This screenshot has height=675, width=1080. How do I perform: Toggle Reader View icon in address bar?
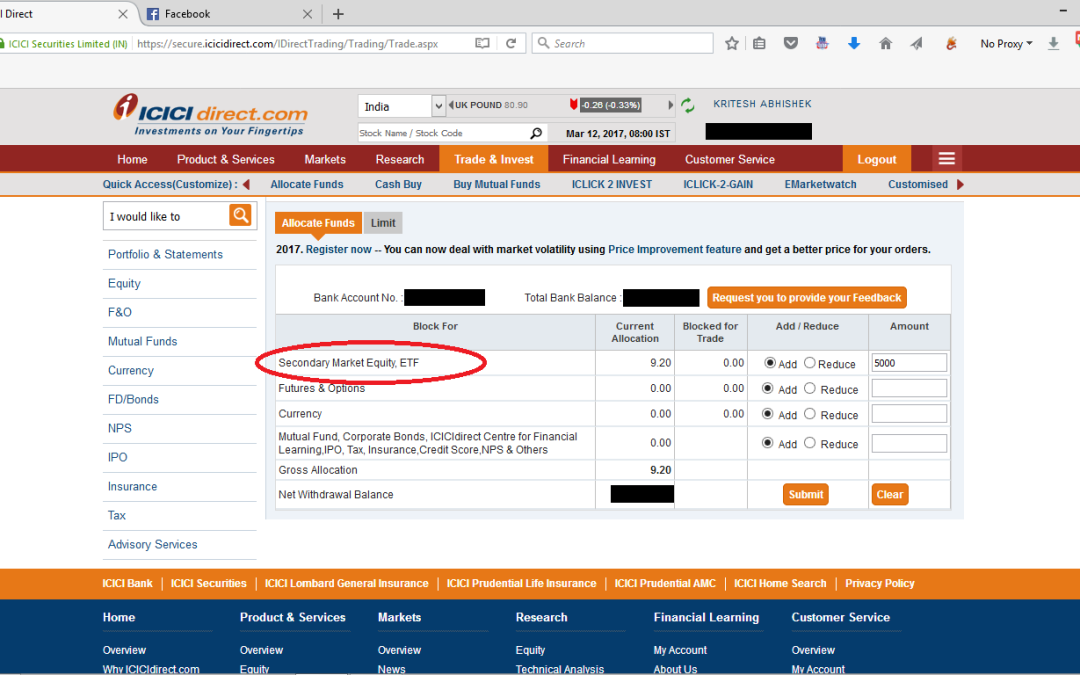click(482, 43)
